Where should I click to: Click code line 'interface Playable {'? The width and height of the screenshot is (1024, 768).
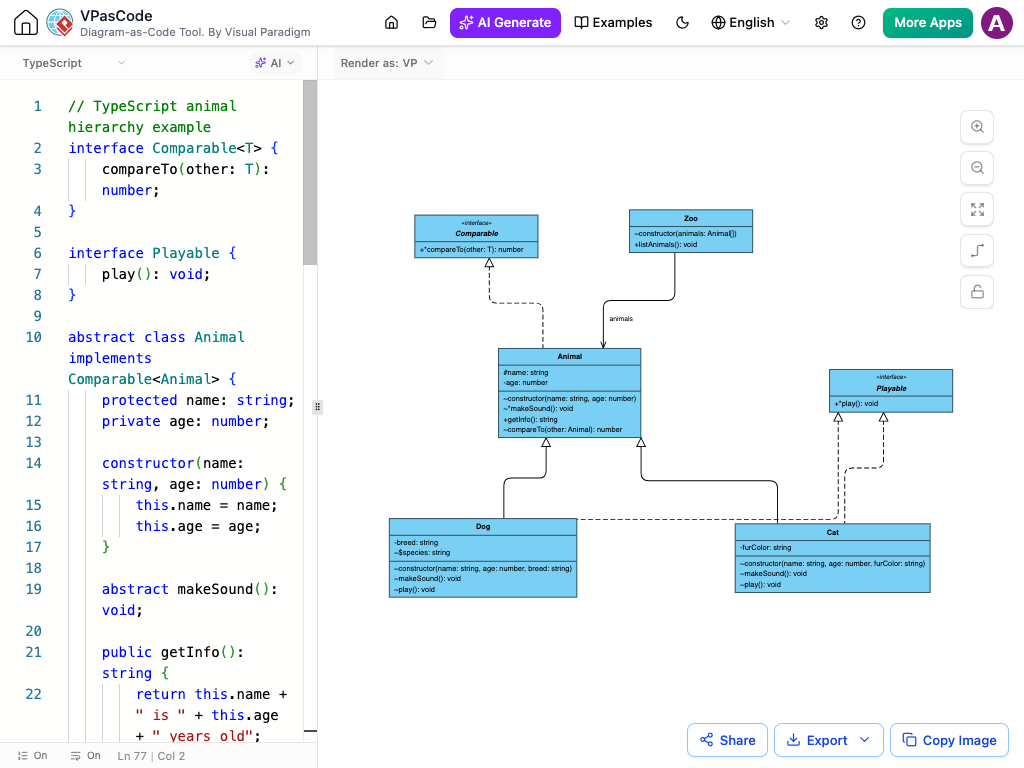click(x=153, y=253)
